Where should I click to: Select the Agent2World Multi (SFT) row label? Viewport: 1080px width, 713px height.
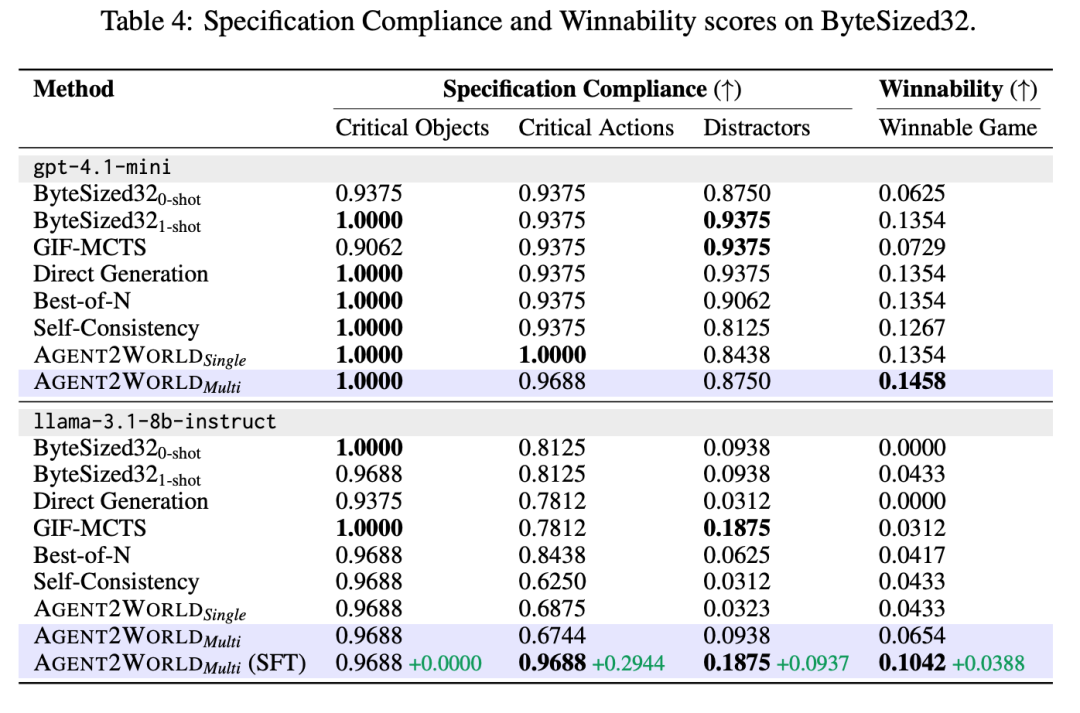(169, 662)
